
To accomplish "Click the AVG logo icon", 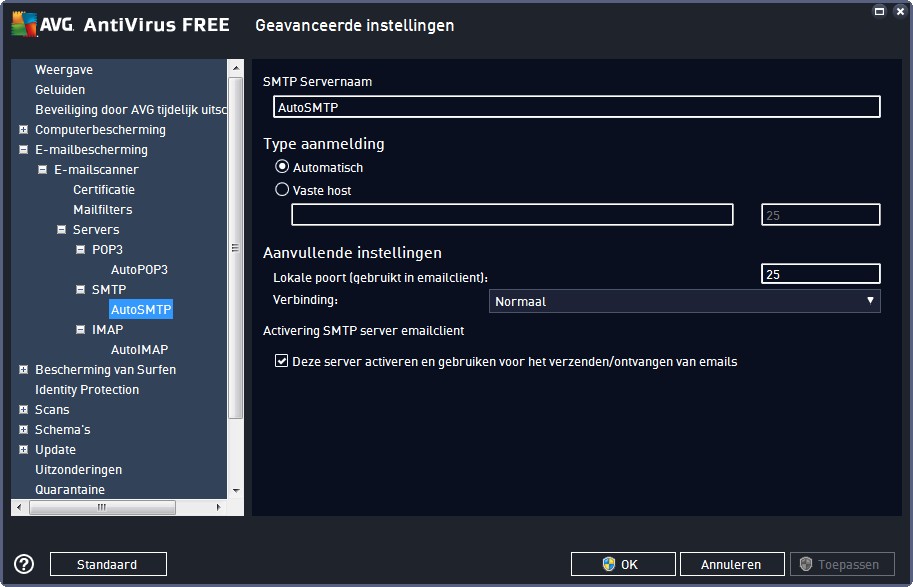I will [24, 24].
